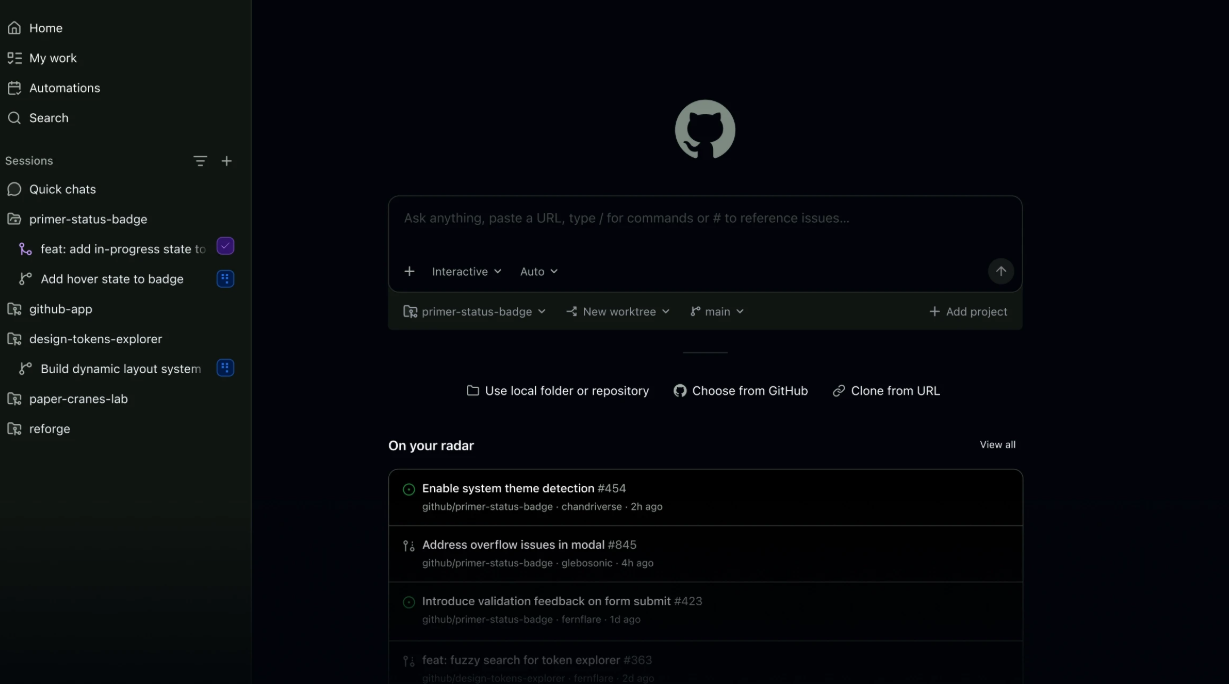
Task: Open issue Introduce validation feedback on form submit
Action: [x=705, y=610]
